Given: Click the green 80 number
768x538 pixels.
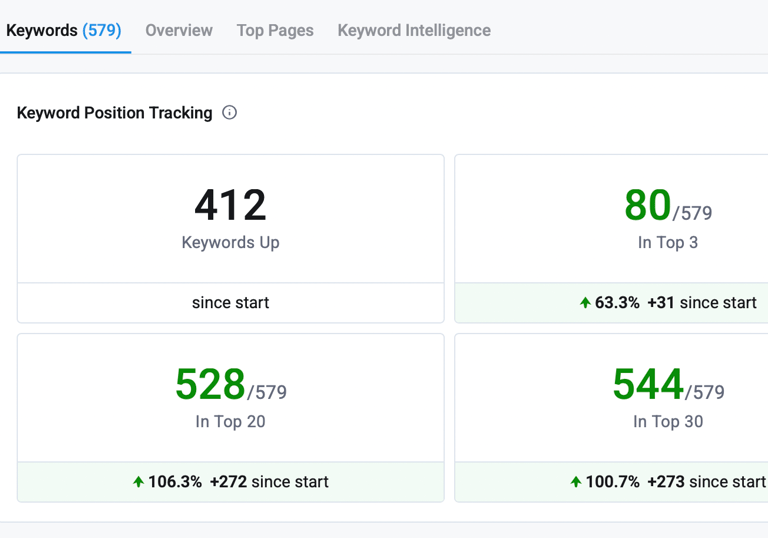Looking at the screenshot, I should click(648, 205).
